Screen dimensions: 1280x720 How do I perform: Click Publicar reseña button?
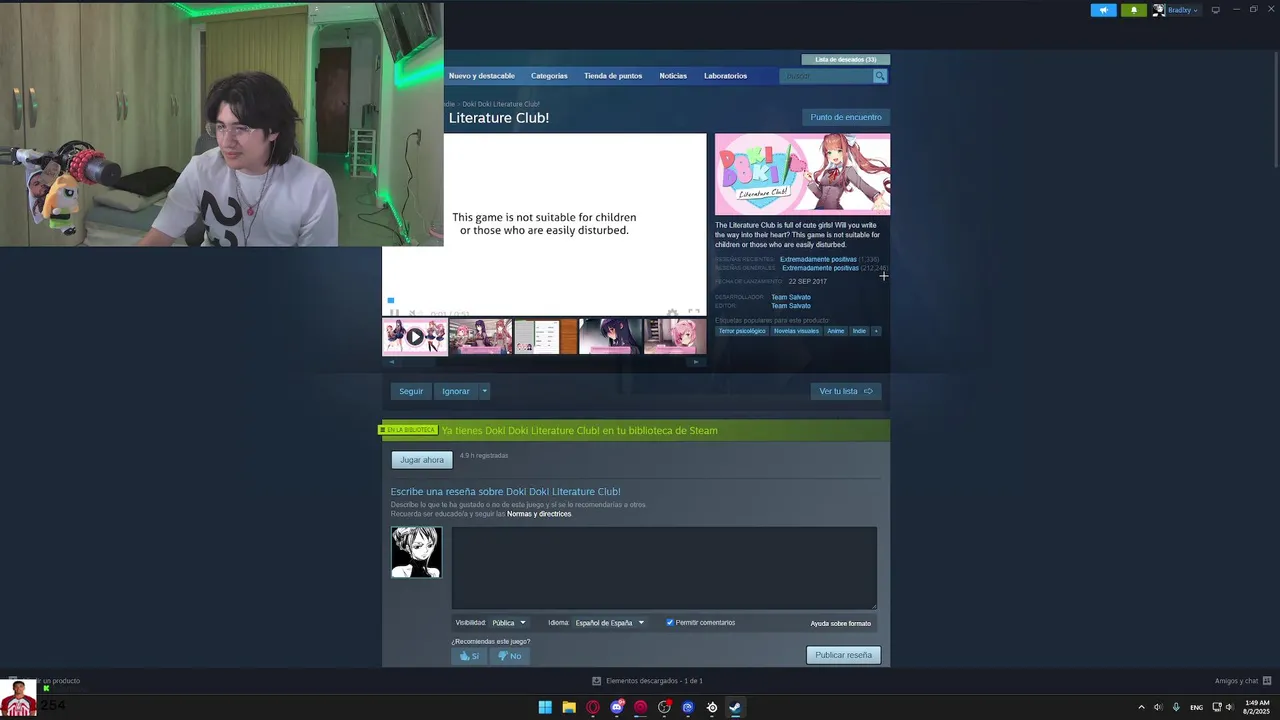843,655
